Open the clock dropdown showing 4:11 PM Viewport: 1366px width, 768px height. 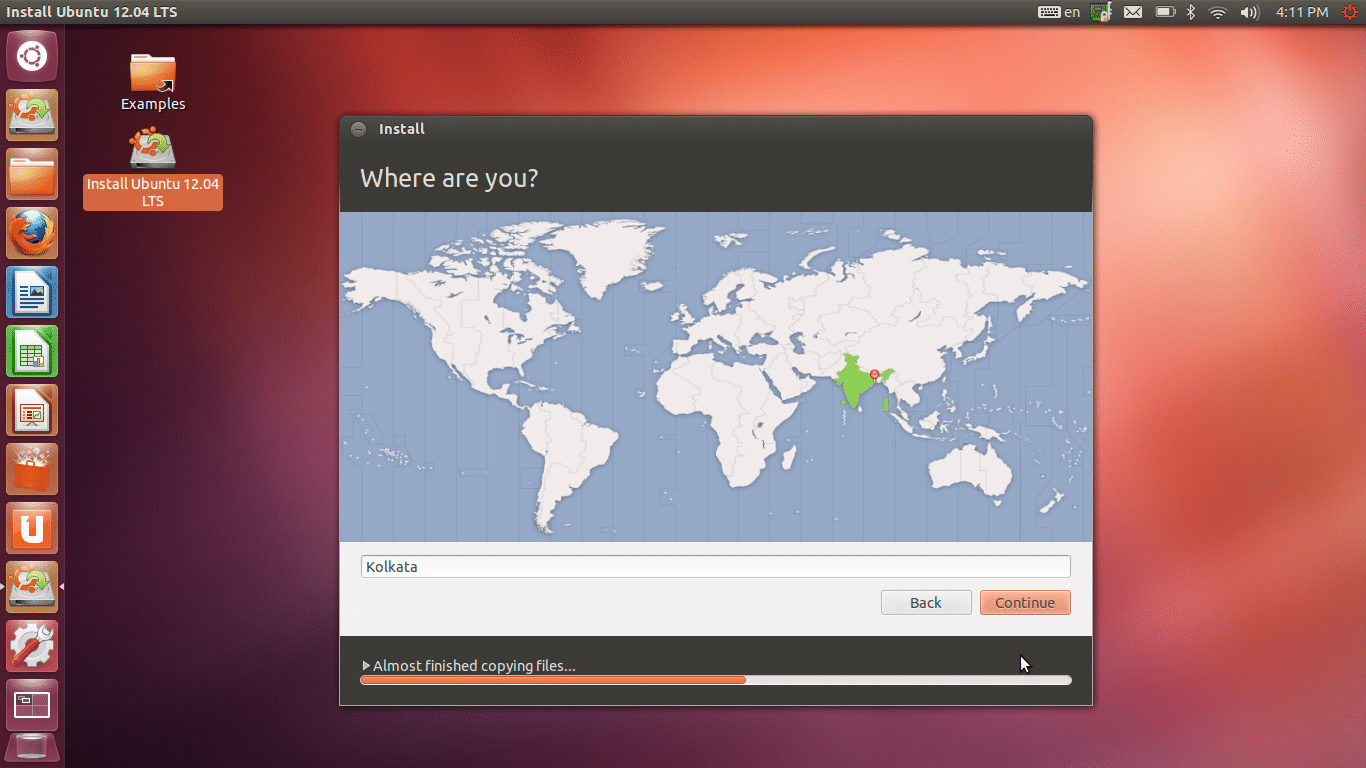(x=1305, y=12)
